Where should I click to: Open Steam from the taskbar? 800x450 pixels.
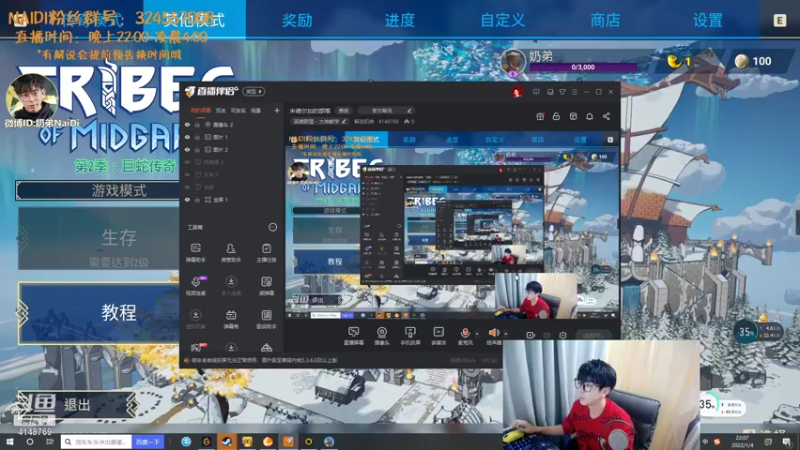pyautogui.click(x=227, y=441)
